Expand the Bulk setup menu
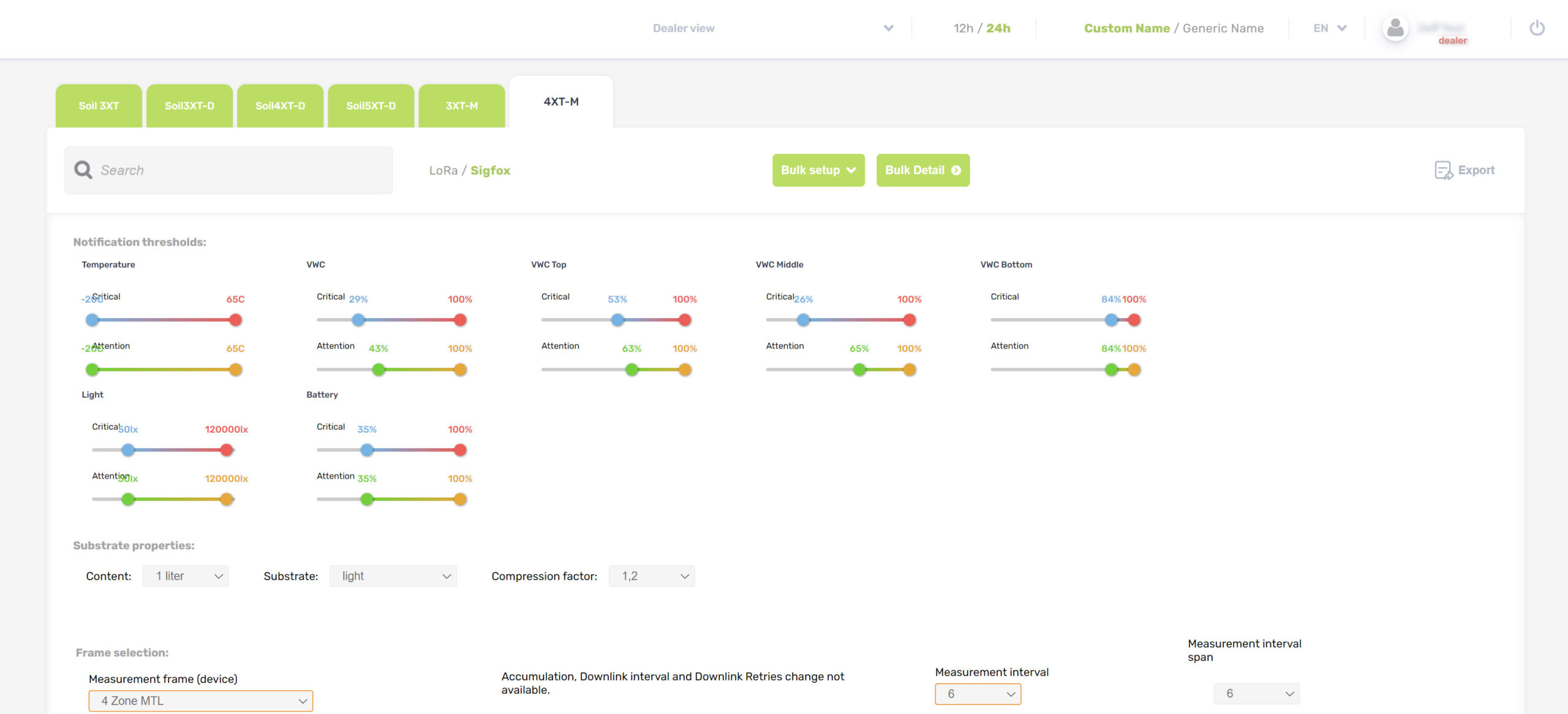 click(x=818, y=170)
